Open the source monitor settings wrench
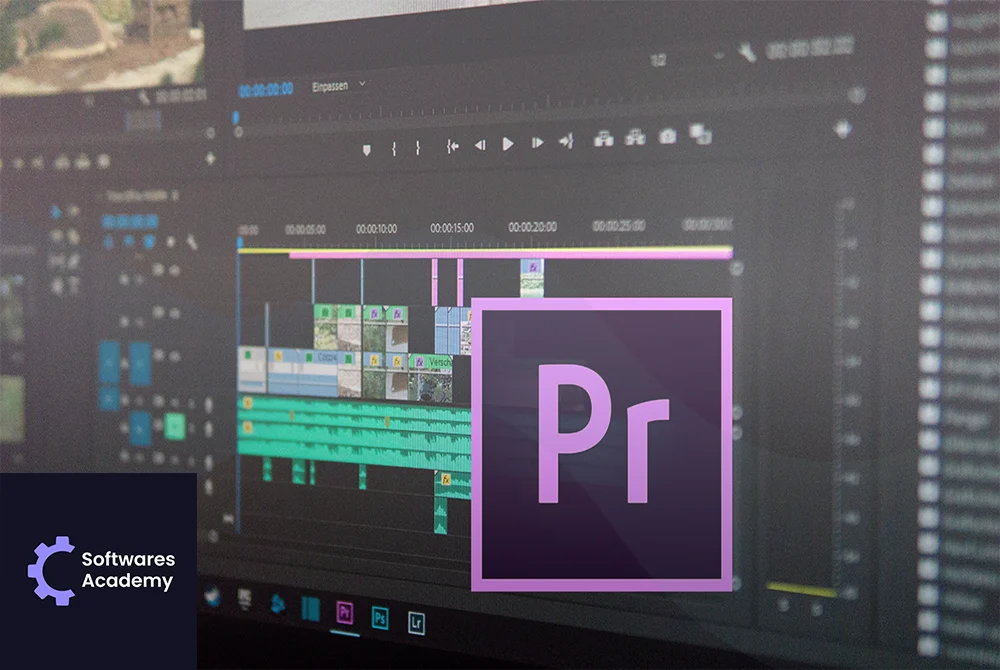1000x670 pixels. 144,98
